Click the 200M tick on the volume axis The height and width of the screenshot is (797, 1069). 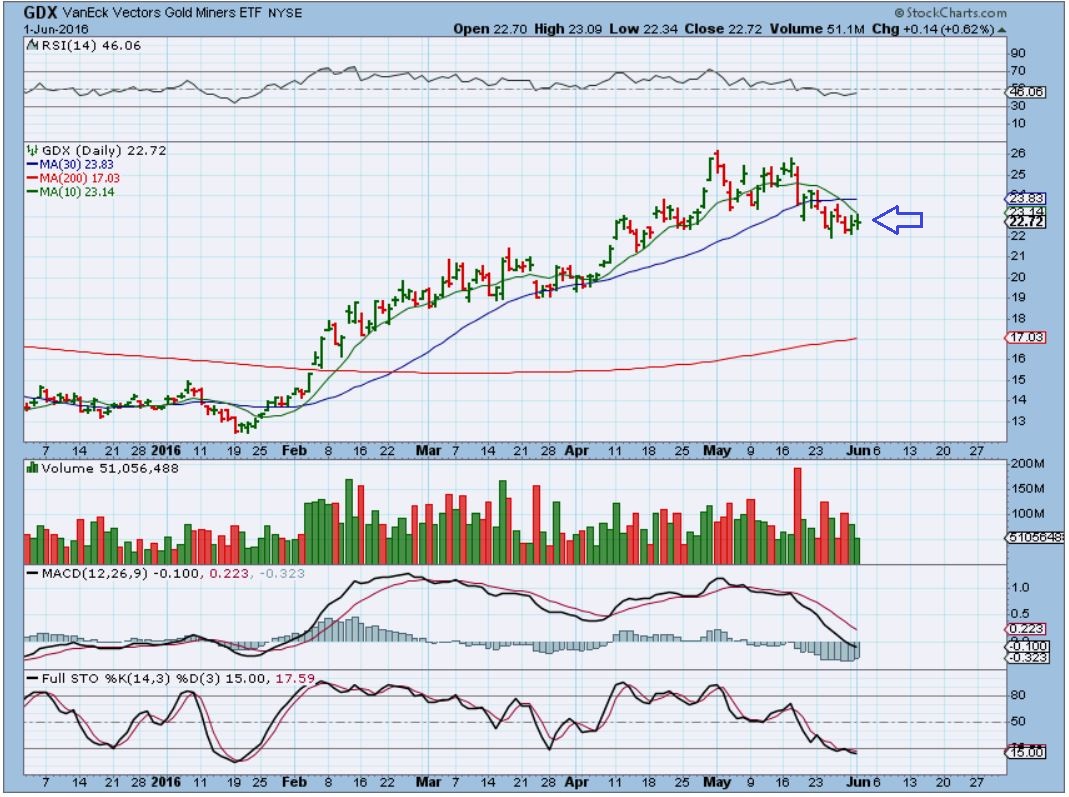[x=1027, y=464]
